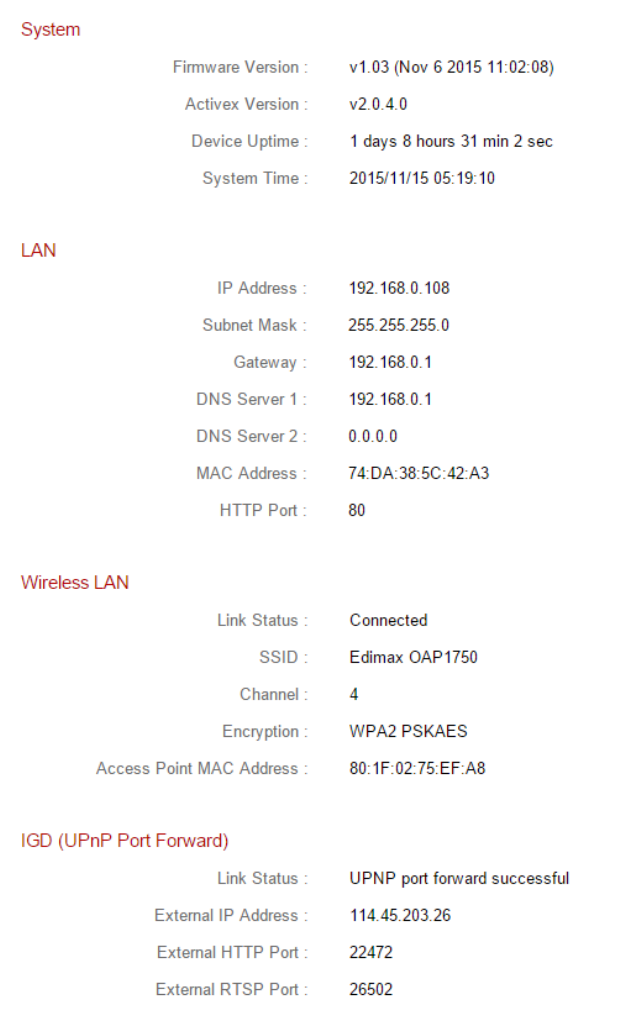Screen dimensions: 625x1015
Task: Click the IGD (UPnP Port Forward) heading
Action: coord(124,840)
